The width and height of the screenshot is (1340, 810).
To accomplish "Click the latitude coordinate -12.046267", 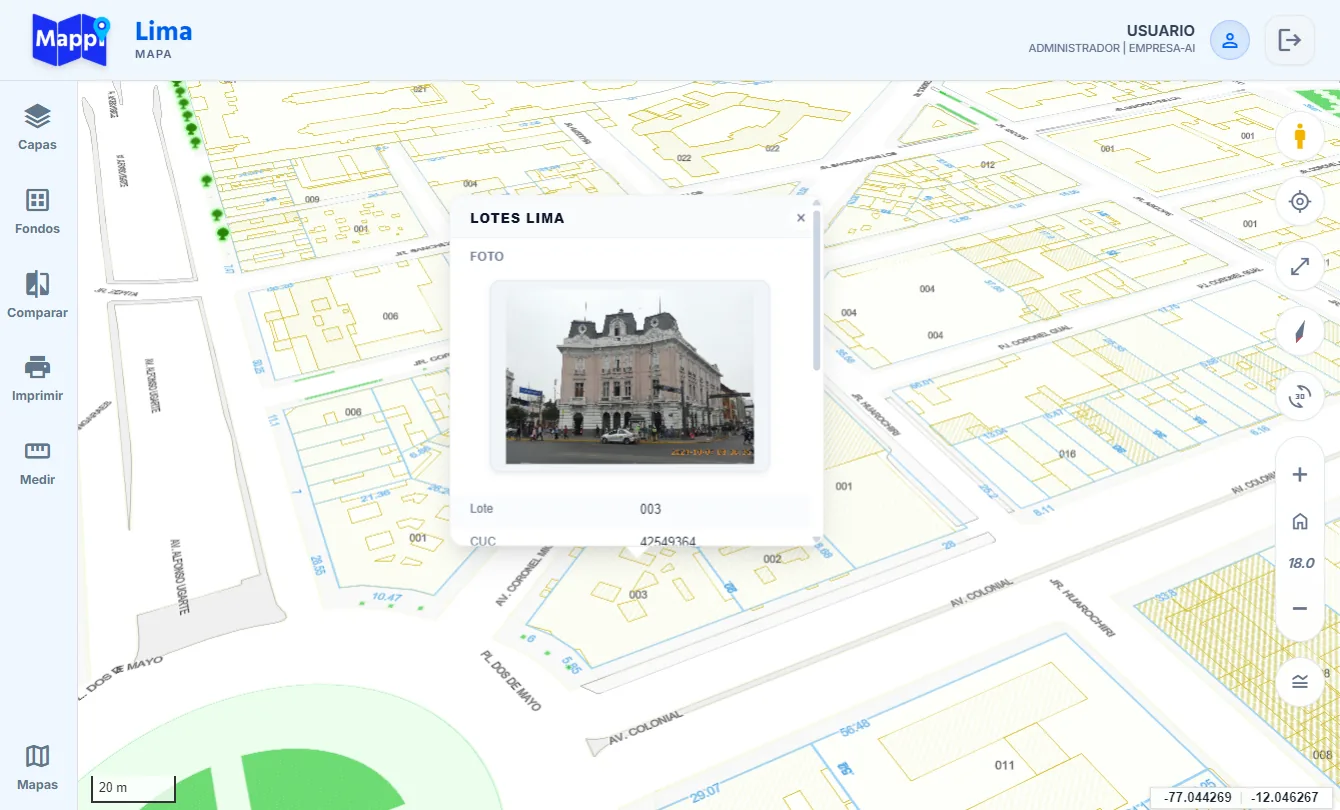I will click(x=1284, y=797).
